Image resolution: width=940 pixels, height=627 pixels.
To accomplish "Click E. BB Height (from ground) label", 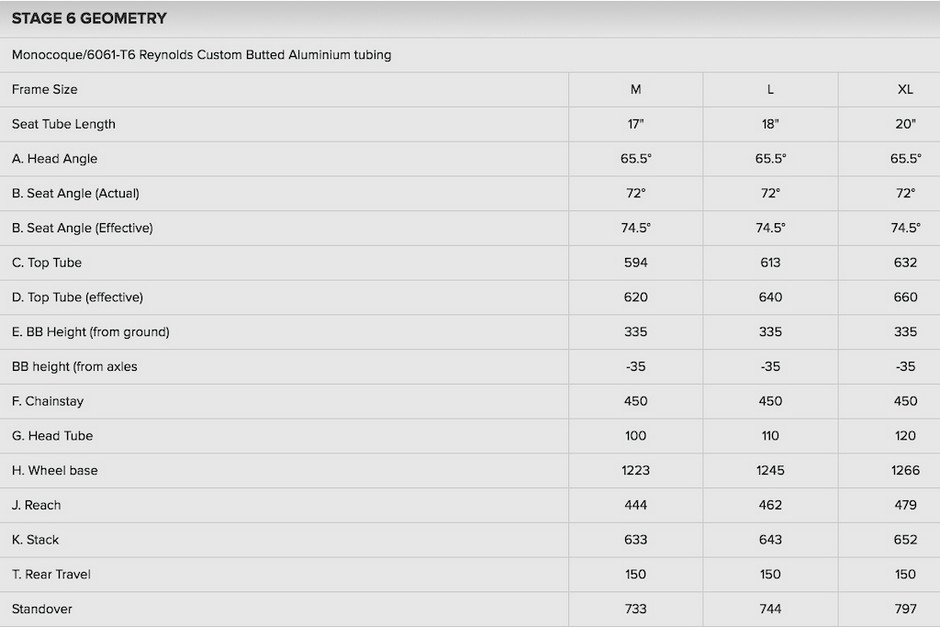I will point(91,332).
